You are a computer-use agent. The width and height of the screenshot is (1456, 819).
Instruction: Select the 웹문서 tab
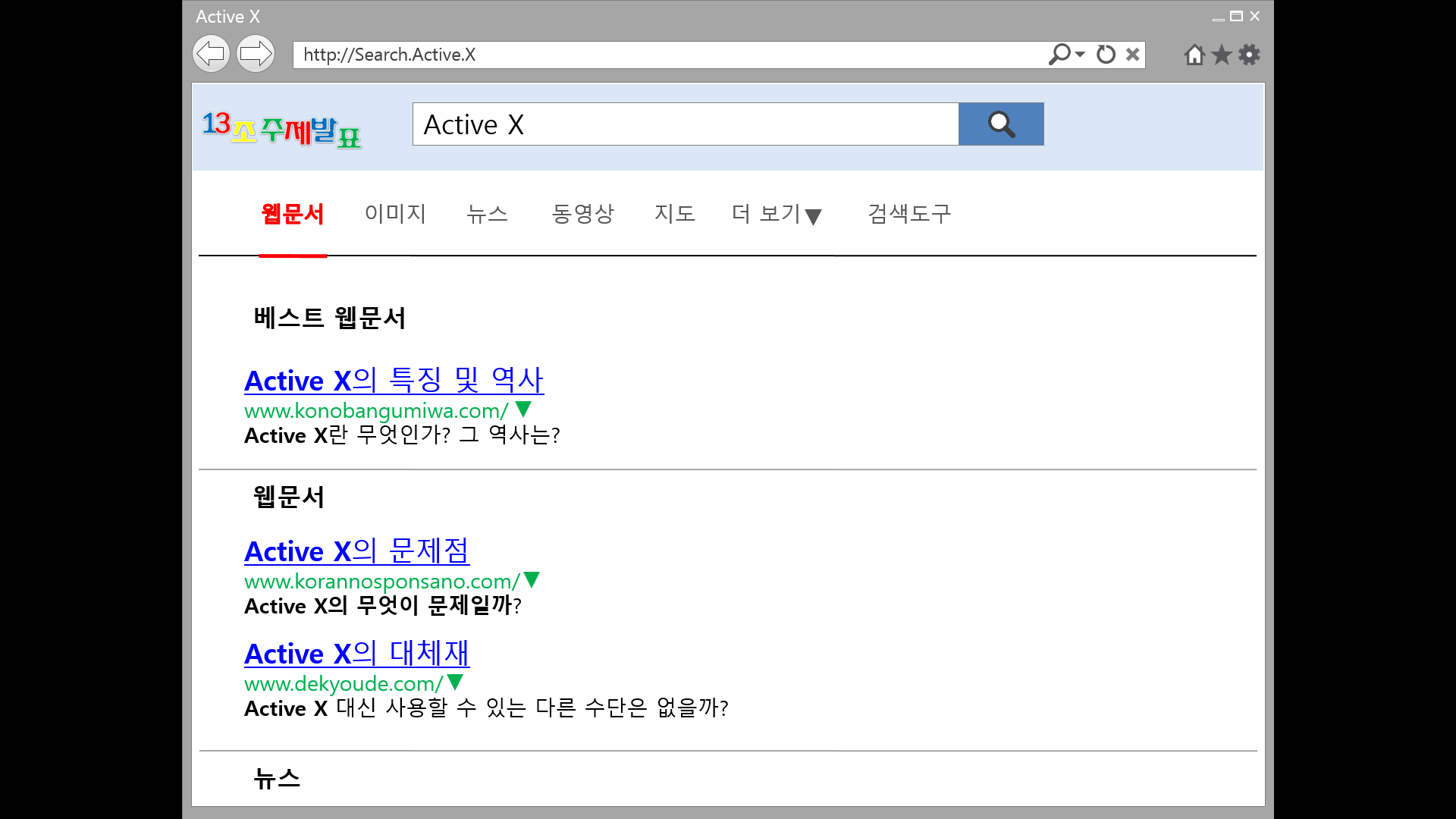tap(293, 214)
